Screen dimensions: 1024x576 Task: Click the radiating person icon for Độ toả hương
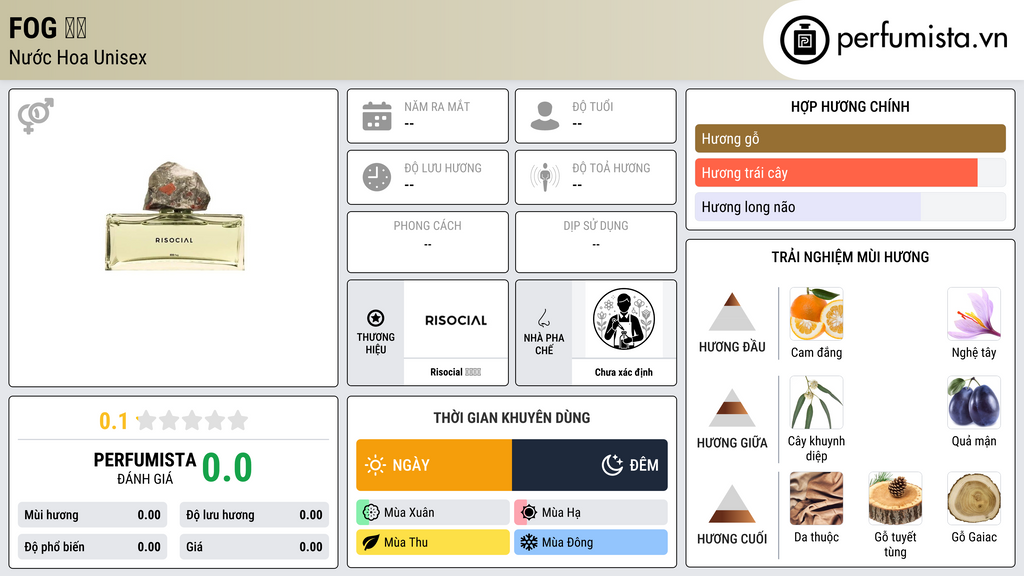545,177
